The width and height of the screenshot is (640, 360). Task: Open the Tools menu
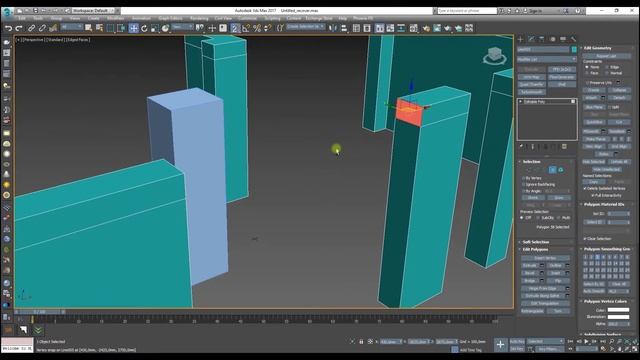click(x=38, y=19)
